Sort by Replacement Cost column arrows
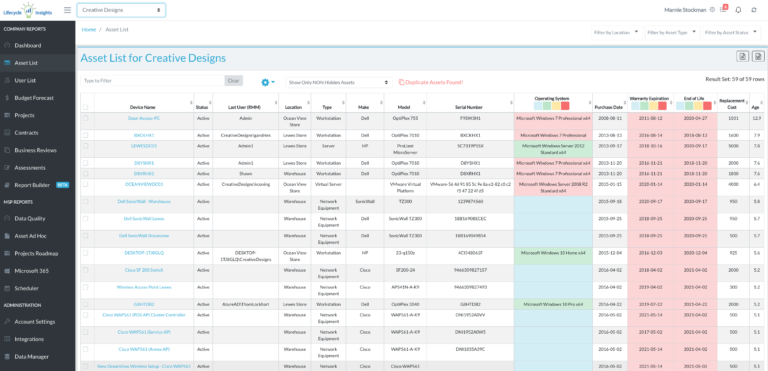This screenshot has width=768, height=371. click(746, 102)
